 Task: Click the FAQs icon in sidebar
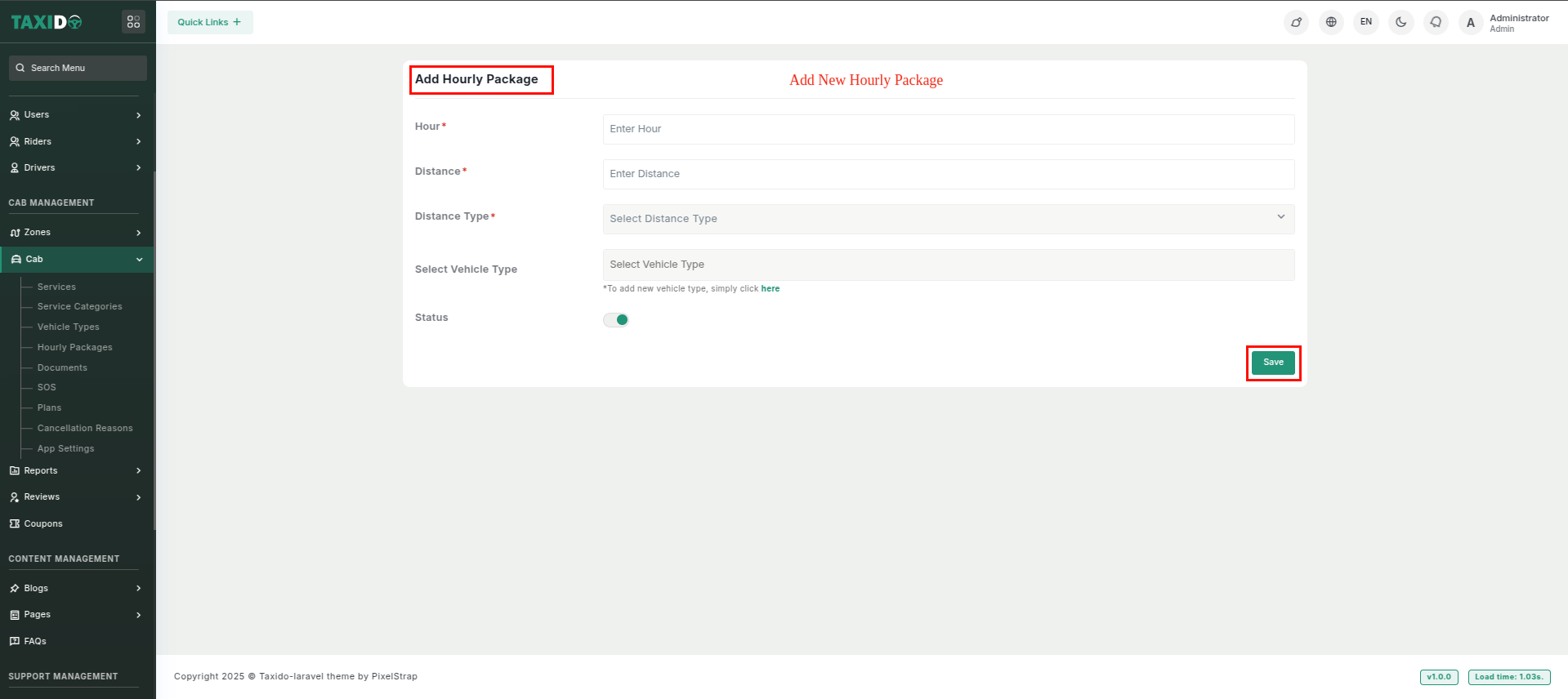(15, 641)
